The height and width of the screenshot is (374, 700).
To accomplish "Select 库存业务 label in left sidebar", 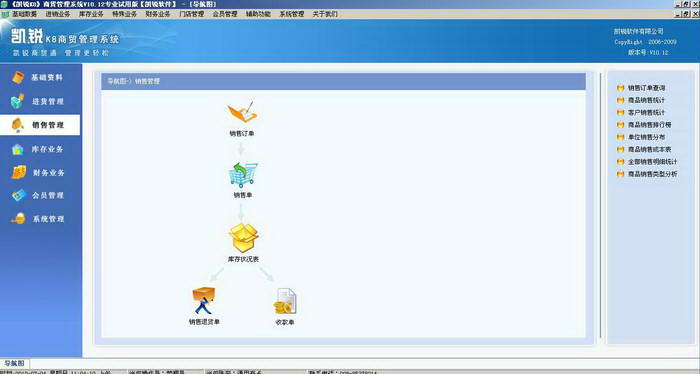I will coord(47,149).
